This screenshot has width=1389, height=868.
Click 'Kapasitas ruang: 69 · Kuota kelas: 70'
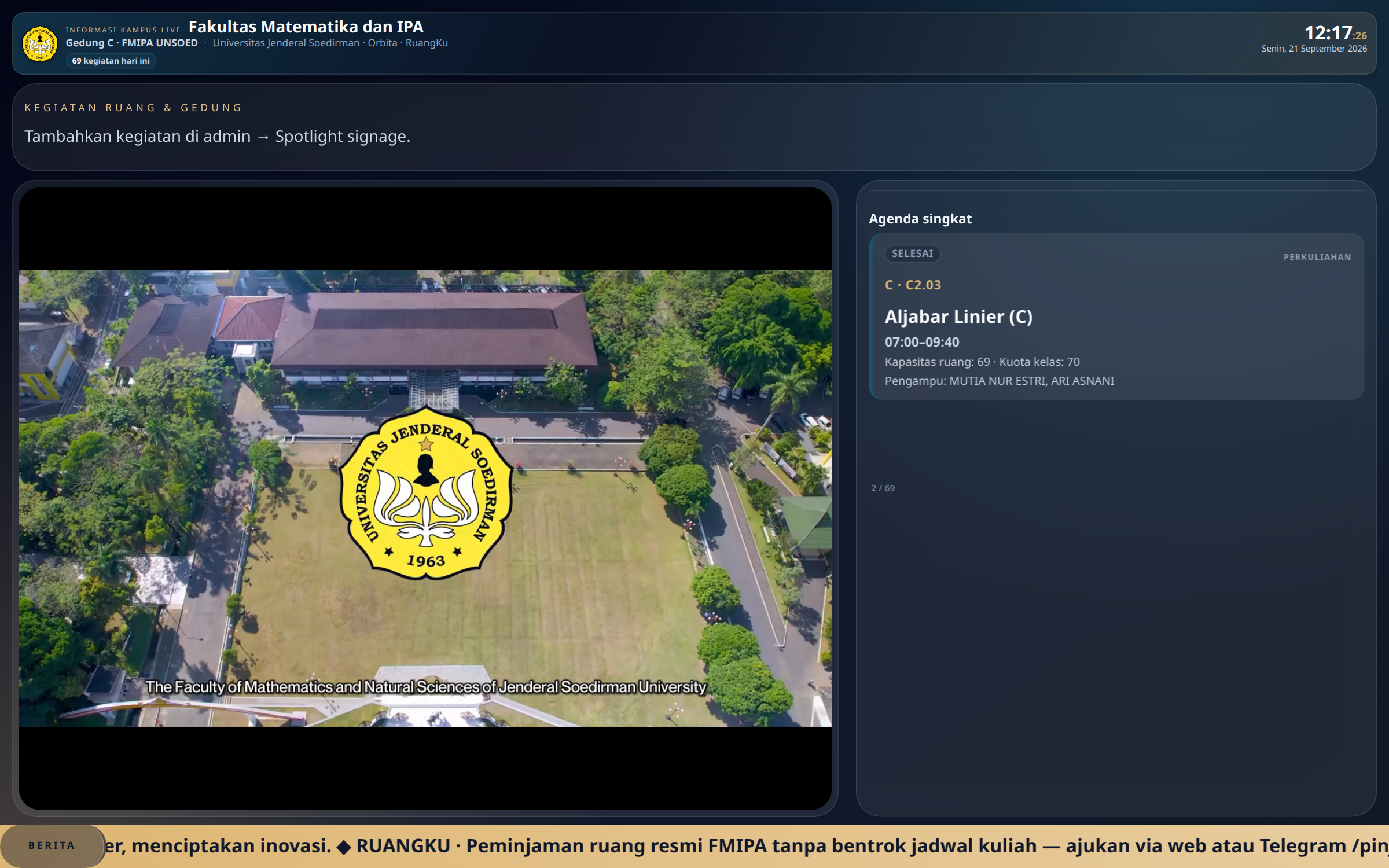click(x=982, y=362)
